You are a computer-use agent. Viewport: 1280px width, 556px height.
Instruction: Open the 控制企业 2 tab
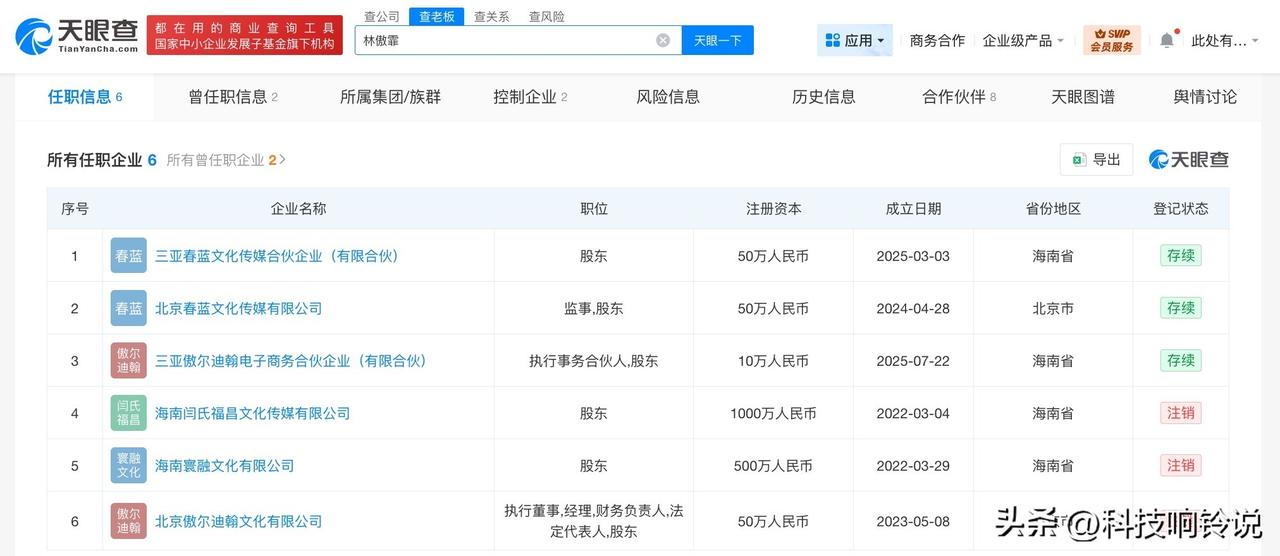[530, 97]
